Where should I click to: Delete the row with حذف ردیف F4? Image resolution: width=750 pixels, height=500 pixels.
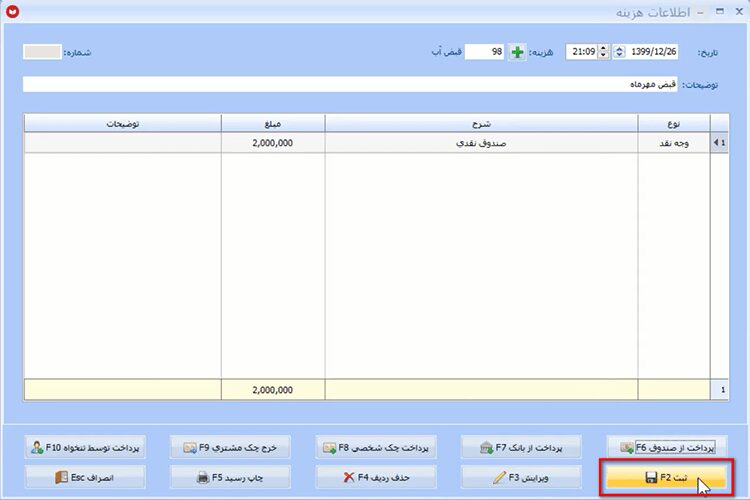click(375, 478)
